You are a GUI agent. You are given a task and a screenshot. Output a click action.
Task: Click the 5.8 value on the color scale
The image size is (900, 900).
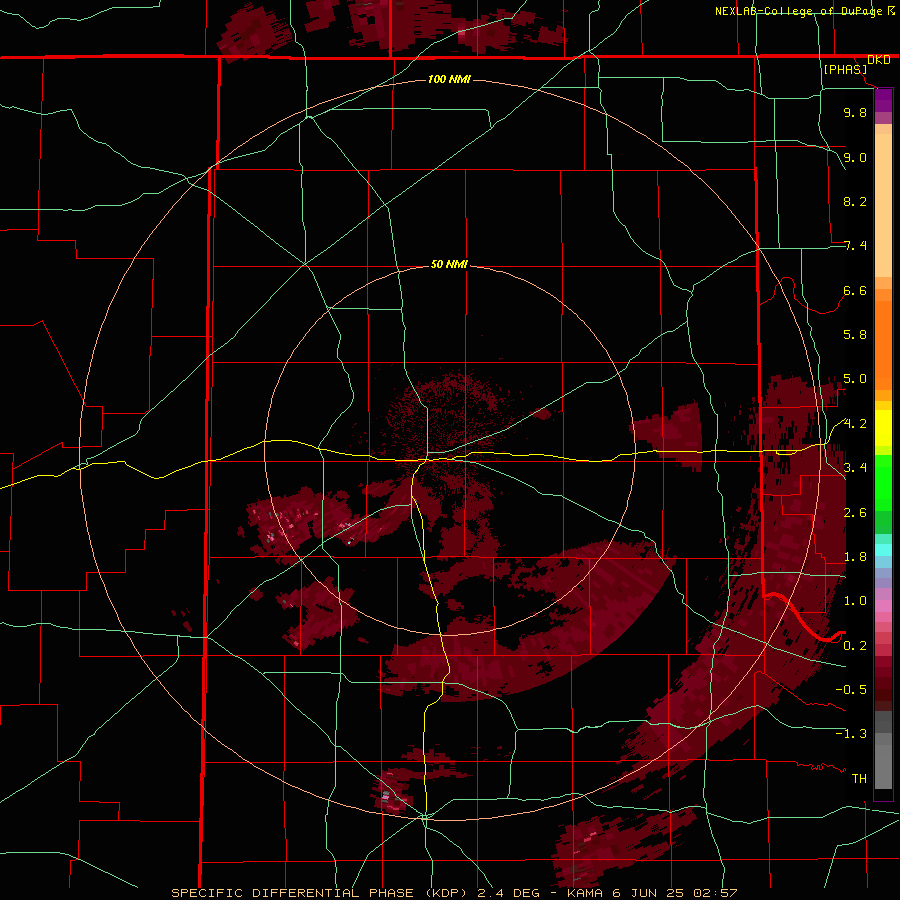point(855,335)
